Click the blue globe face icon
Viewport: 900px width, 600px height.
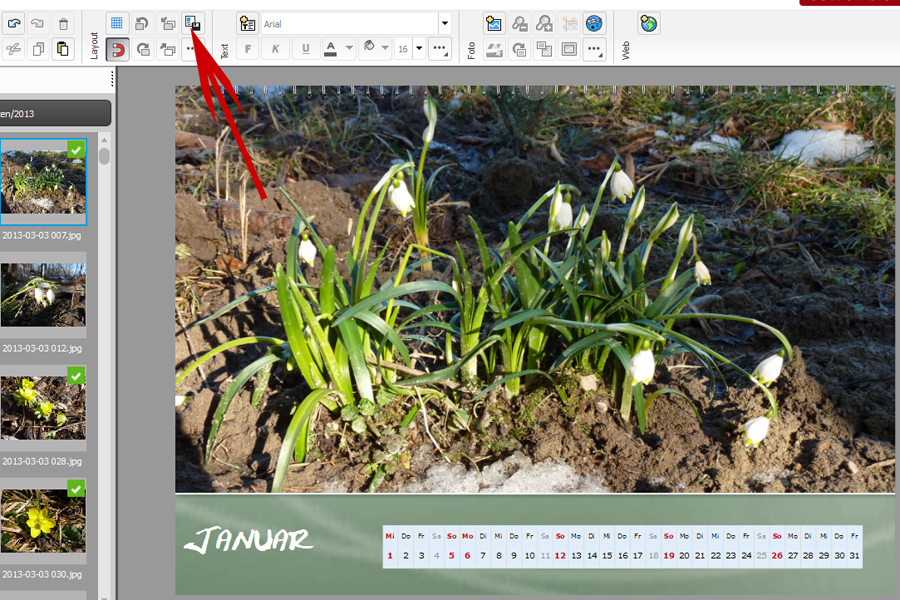(x=594, y=24)
